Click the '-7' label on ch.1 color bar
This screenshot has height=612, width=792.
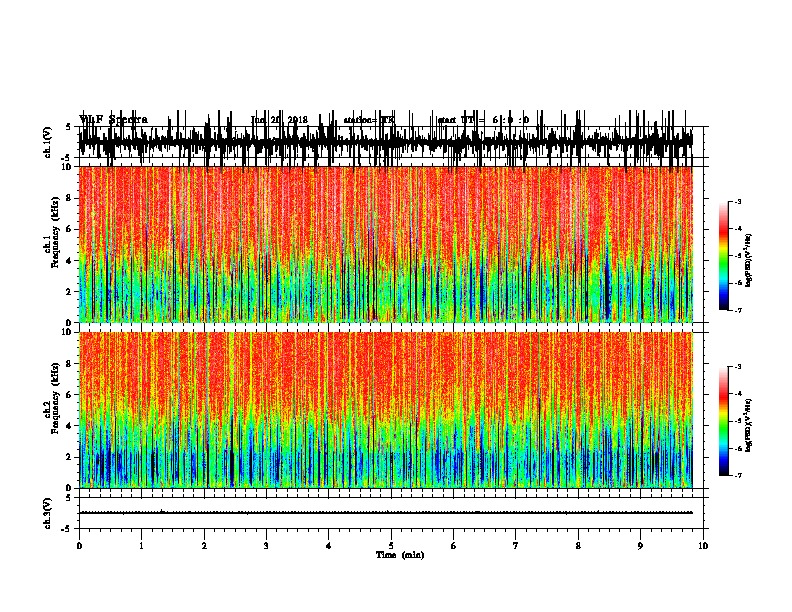pos(738,310)
